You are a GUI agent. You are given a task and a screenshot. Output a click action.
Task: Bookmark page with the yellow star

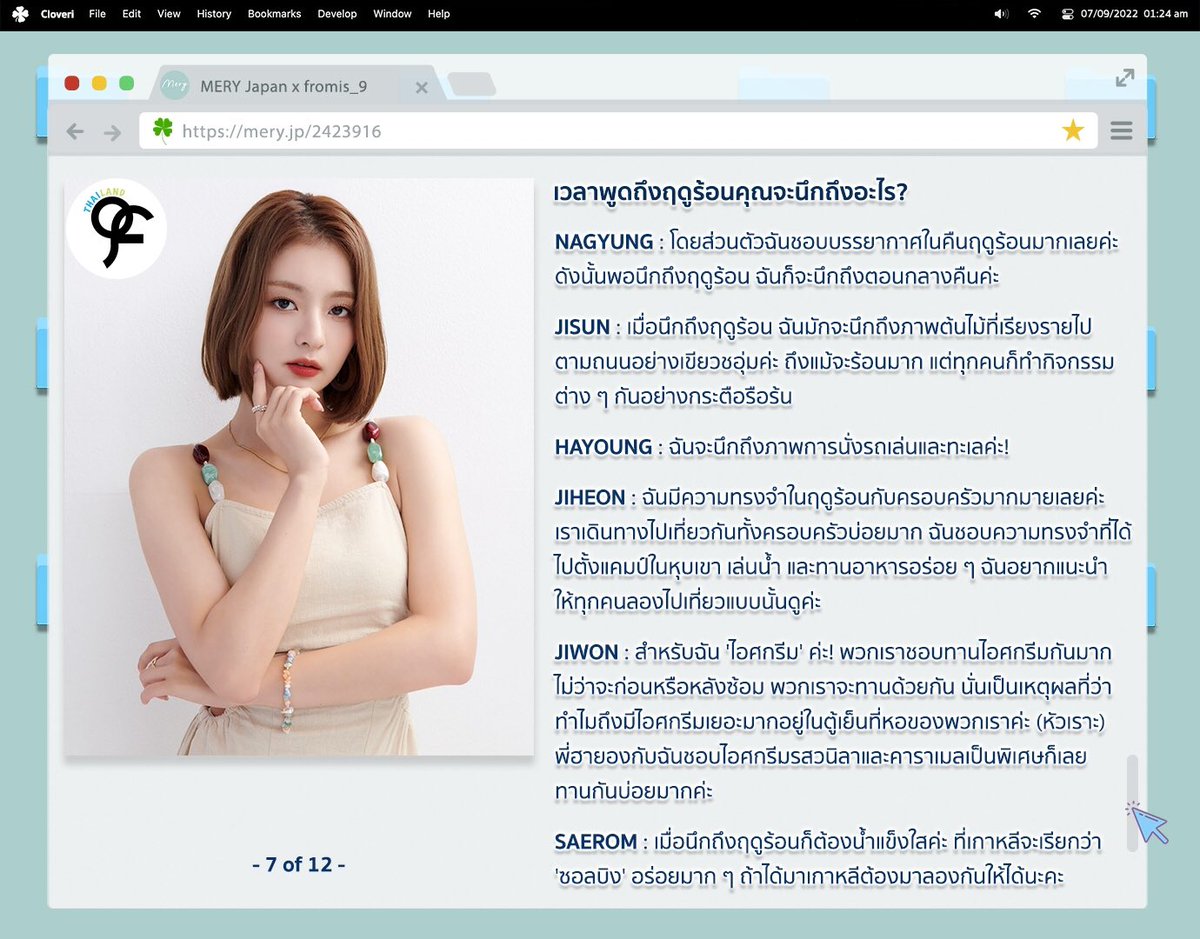1073,130
